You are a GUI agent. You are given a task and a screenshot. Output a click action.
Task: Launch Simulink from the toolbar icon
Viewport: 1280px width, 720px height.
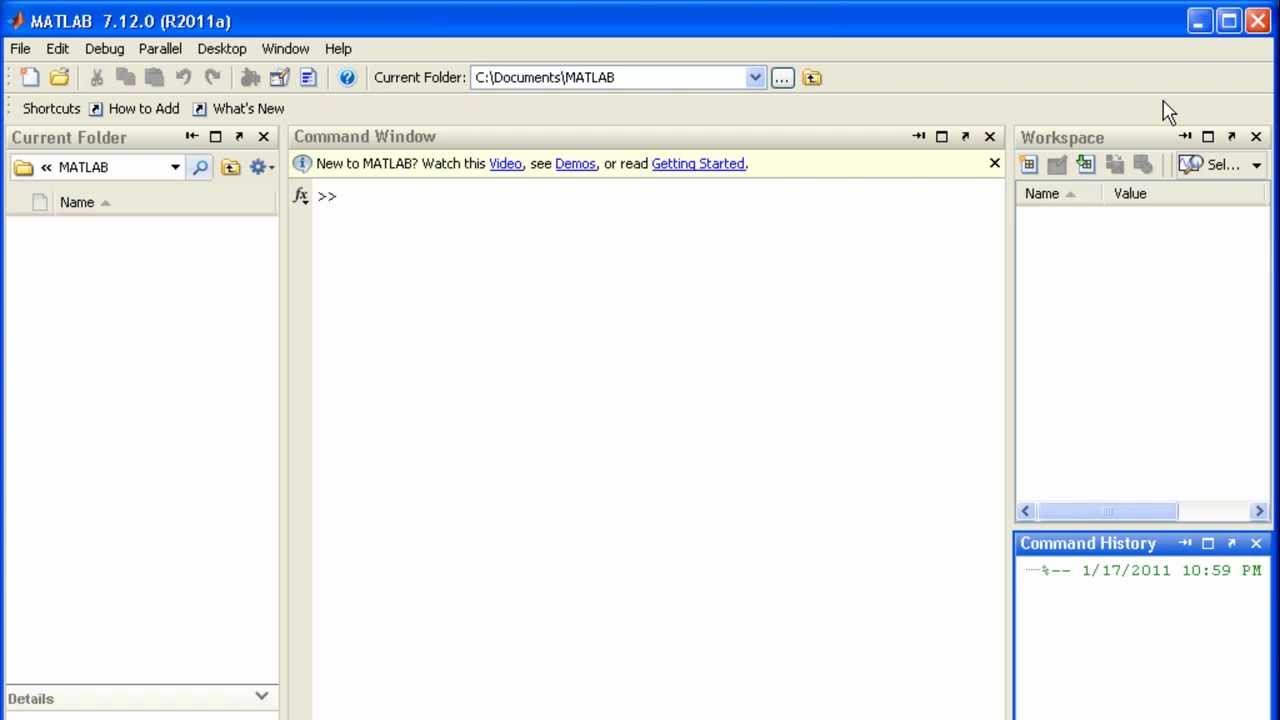[x=250, y=77]
